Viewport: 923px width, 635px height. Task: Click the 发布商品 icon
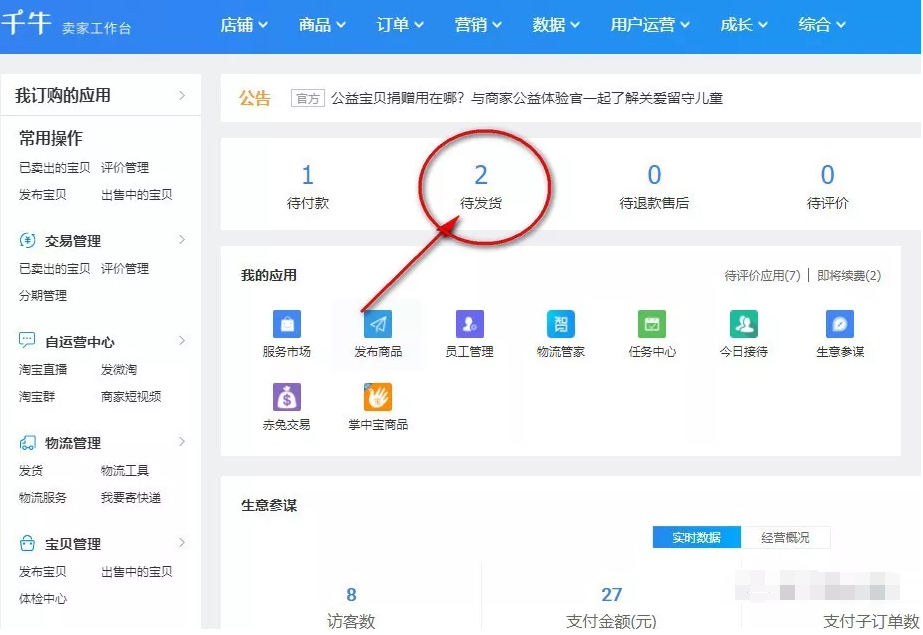point(377,324)
